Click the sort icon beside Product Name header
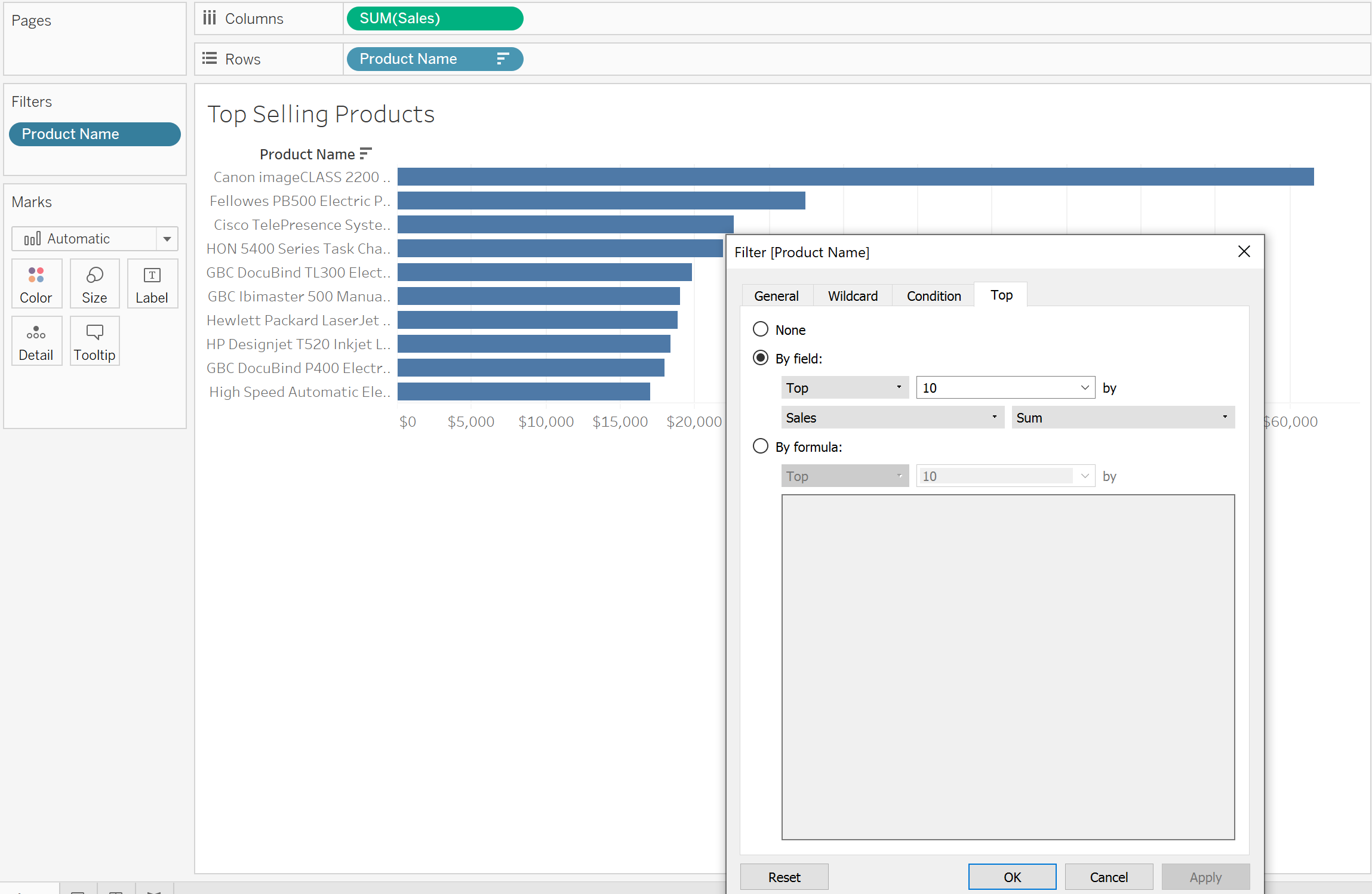The image size is (1372, 894). (366, 154)
